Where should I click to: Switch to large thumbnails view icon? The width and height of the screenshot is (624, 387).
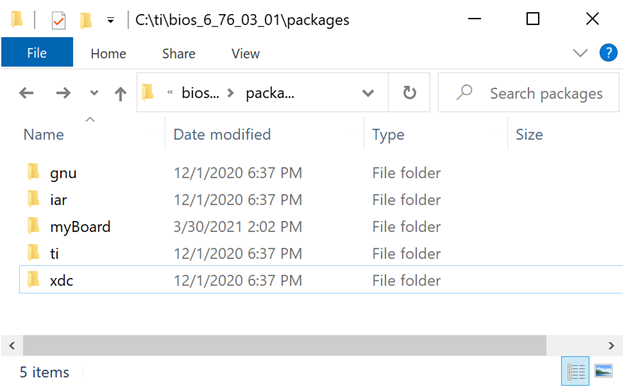603,371
